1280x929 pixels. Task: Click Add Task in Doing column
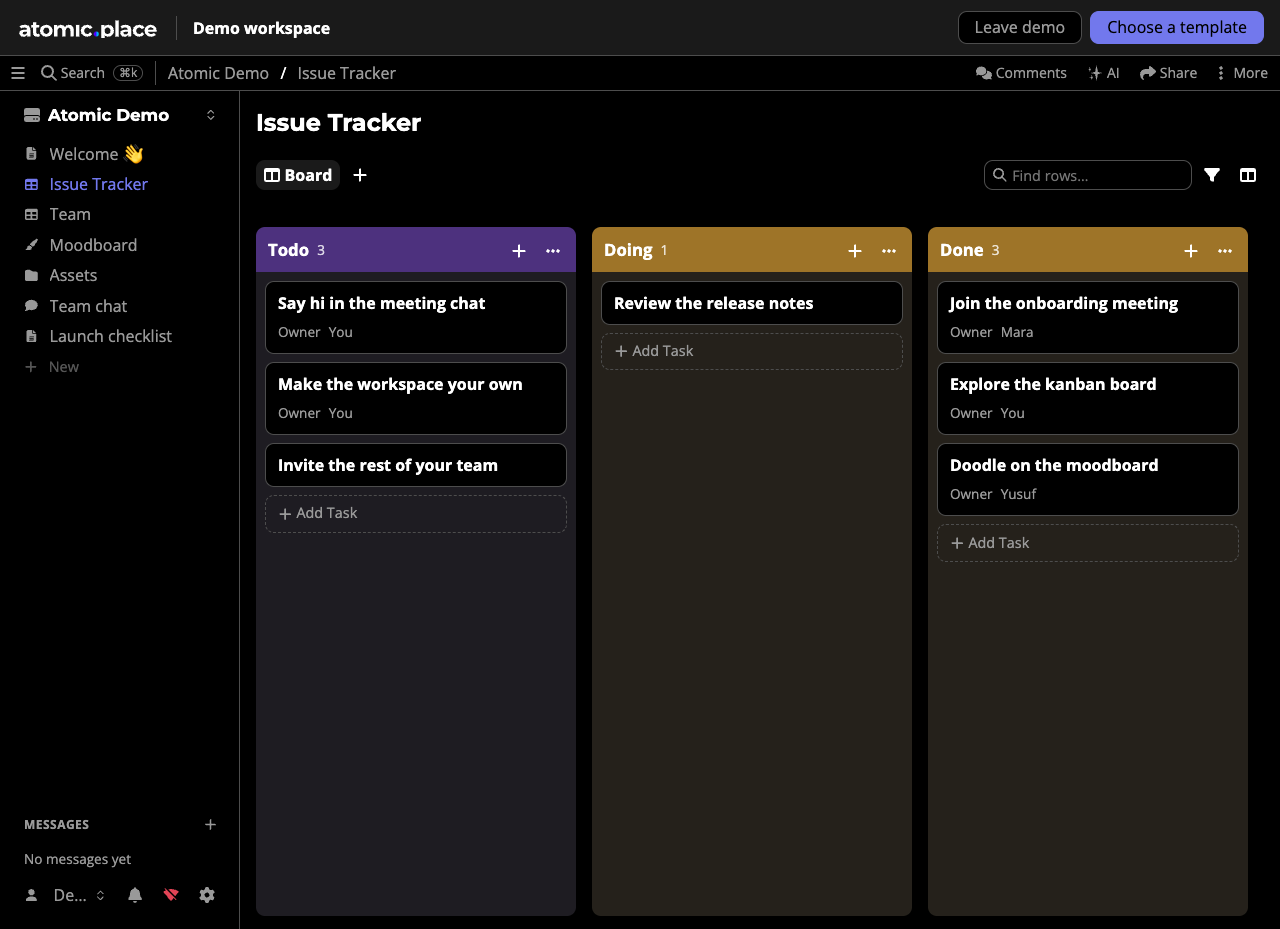click(x=752, y=351)
